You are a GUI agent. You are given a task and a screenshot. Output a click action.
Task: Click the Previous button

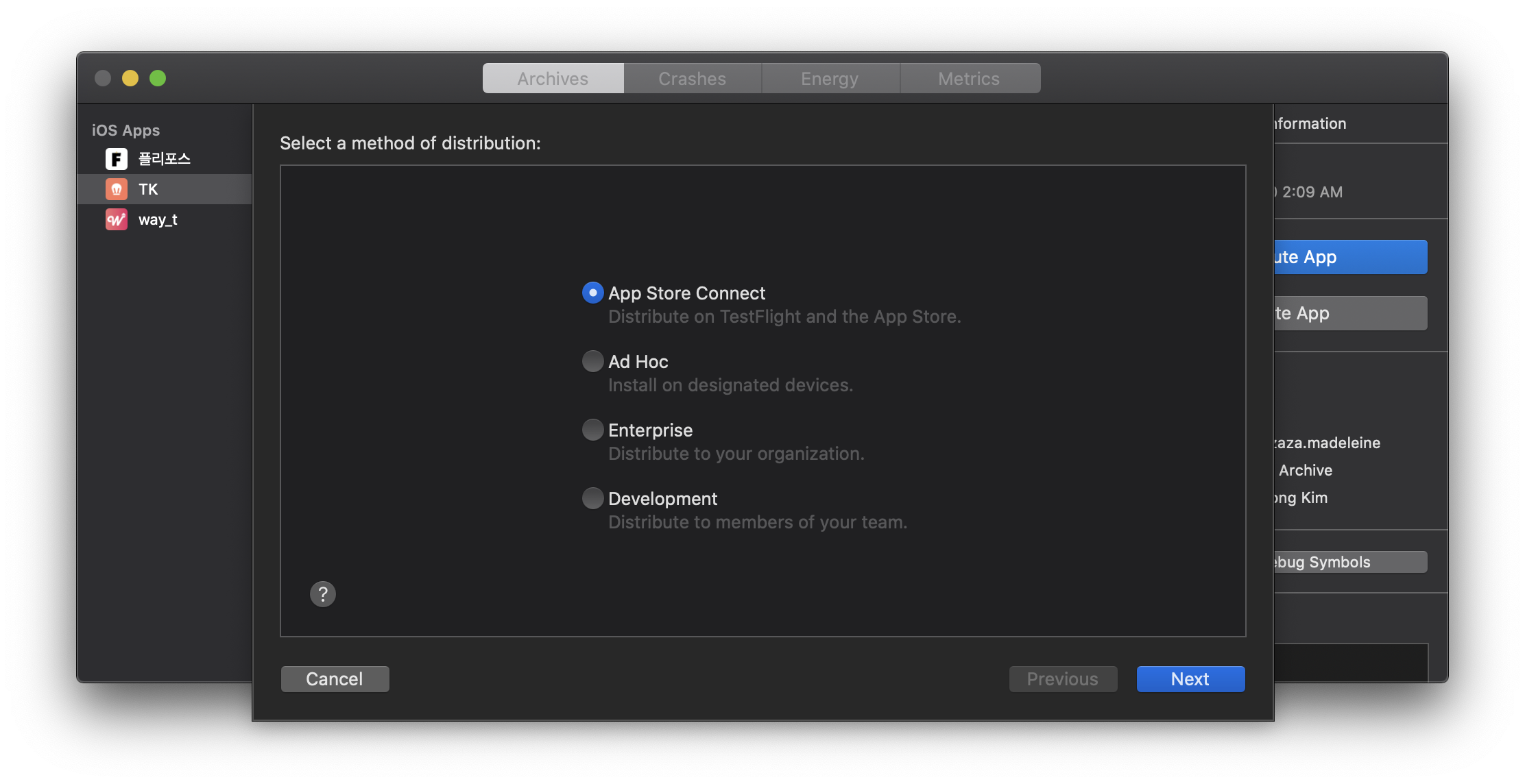pos(1062,679)
